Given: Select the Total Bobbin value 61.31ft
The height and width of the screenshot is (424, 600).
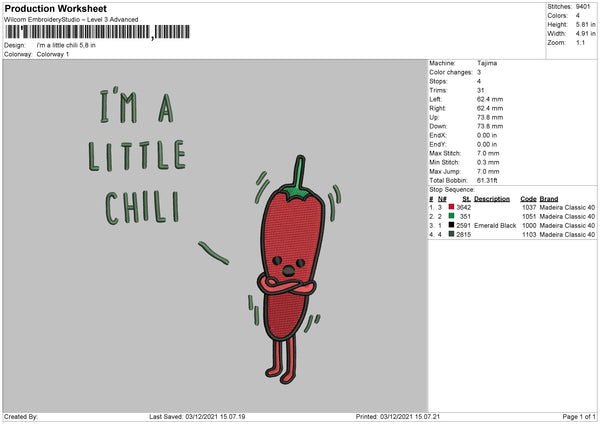Looking at the screenshot, I should point(487,180).
